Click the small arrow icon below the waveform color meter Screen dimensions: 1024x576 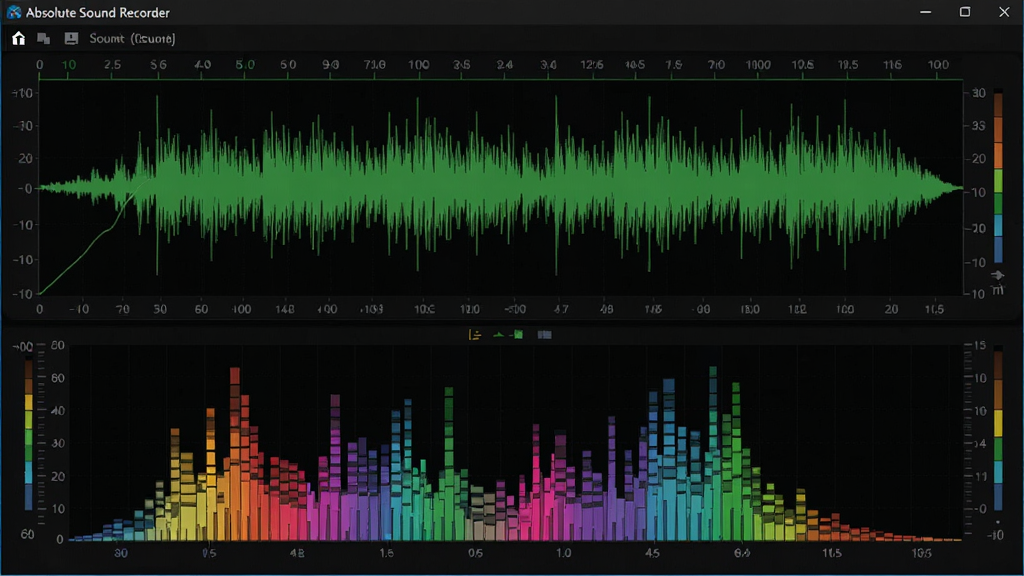click(997, 275)
